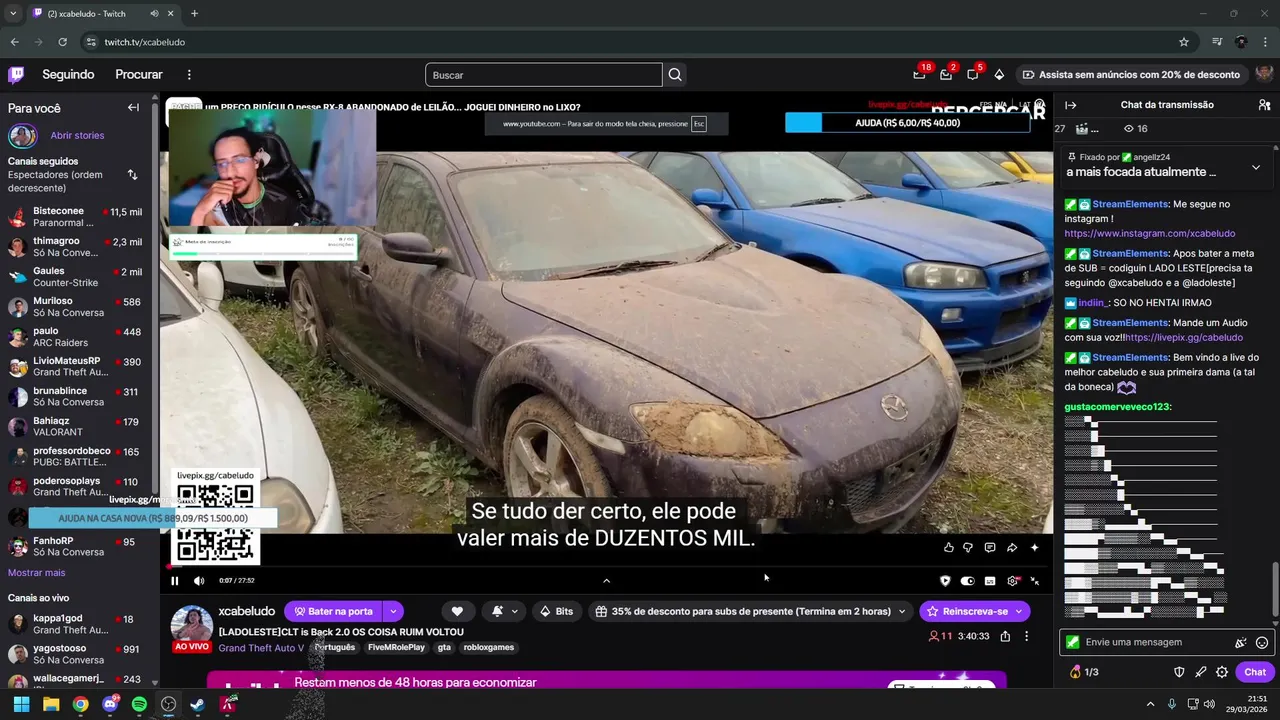
Task: Toggle the heart follow button
Action: (457, 611)
